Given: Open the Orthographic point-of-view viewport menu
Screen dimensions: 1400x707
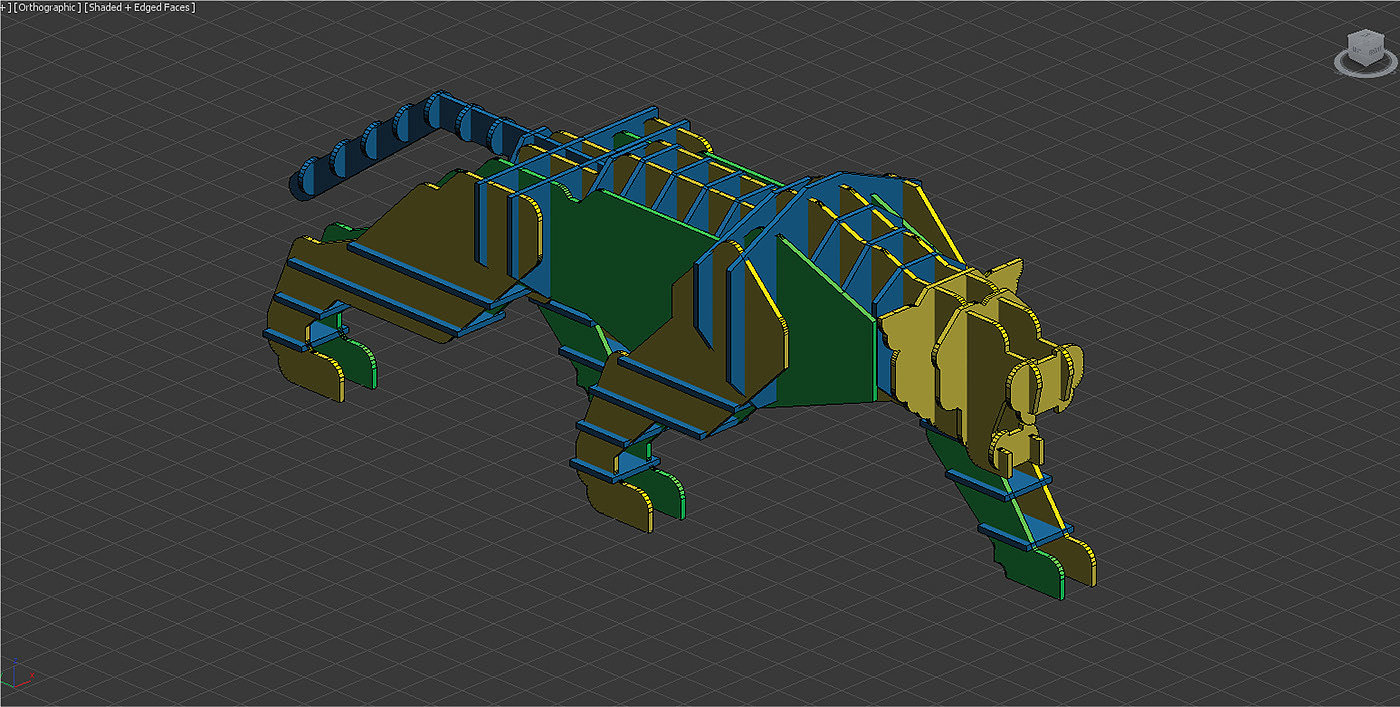Looking at the screenshot, I should (47, 8).
